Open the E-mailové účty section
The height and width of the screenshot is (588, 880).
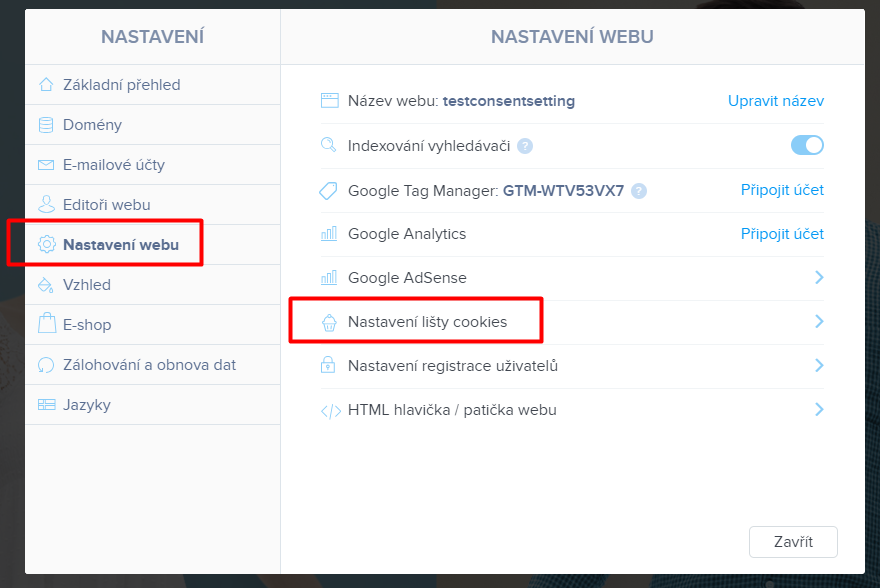click(x=153, y=165)
